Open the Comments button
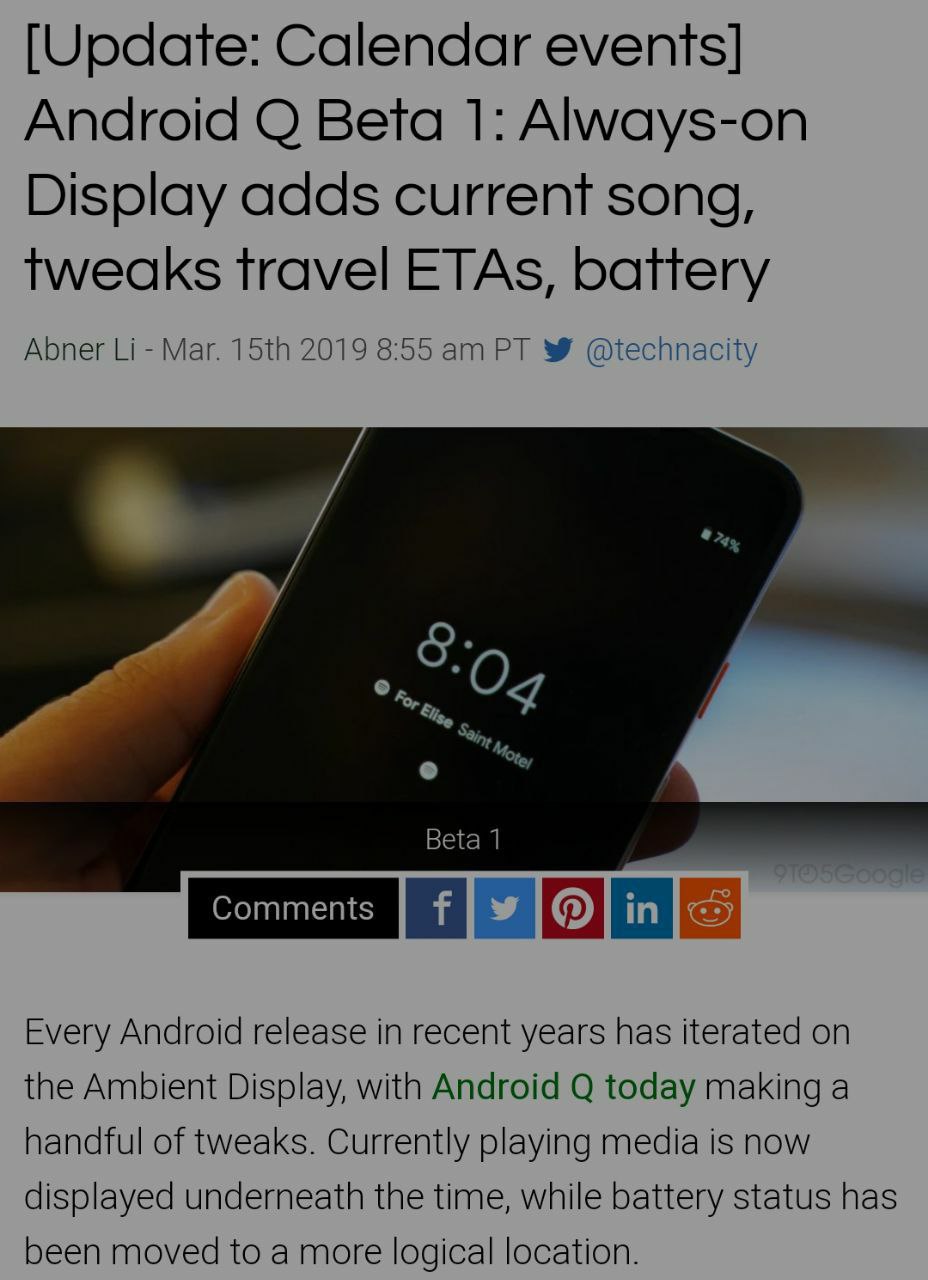Viewport: 928px width, 1280px height. 293,908
